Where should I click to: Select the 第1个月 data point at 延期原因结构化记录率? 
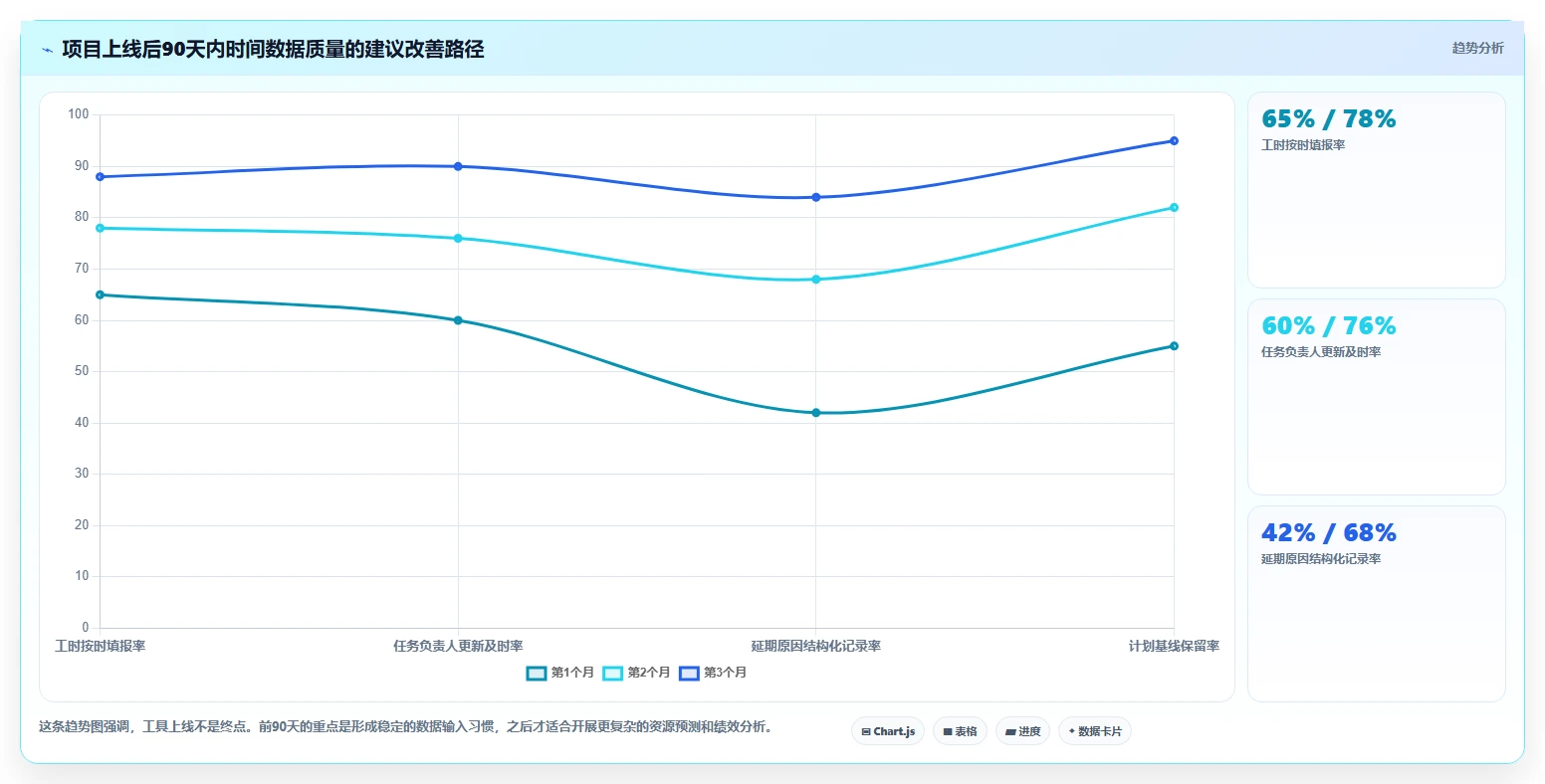coord(816,413)
